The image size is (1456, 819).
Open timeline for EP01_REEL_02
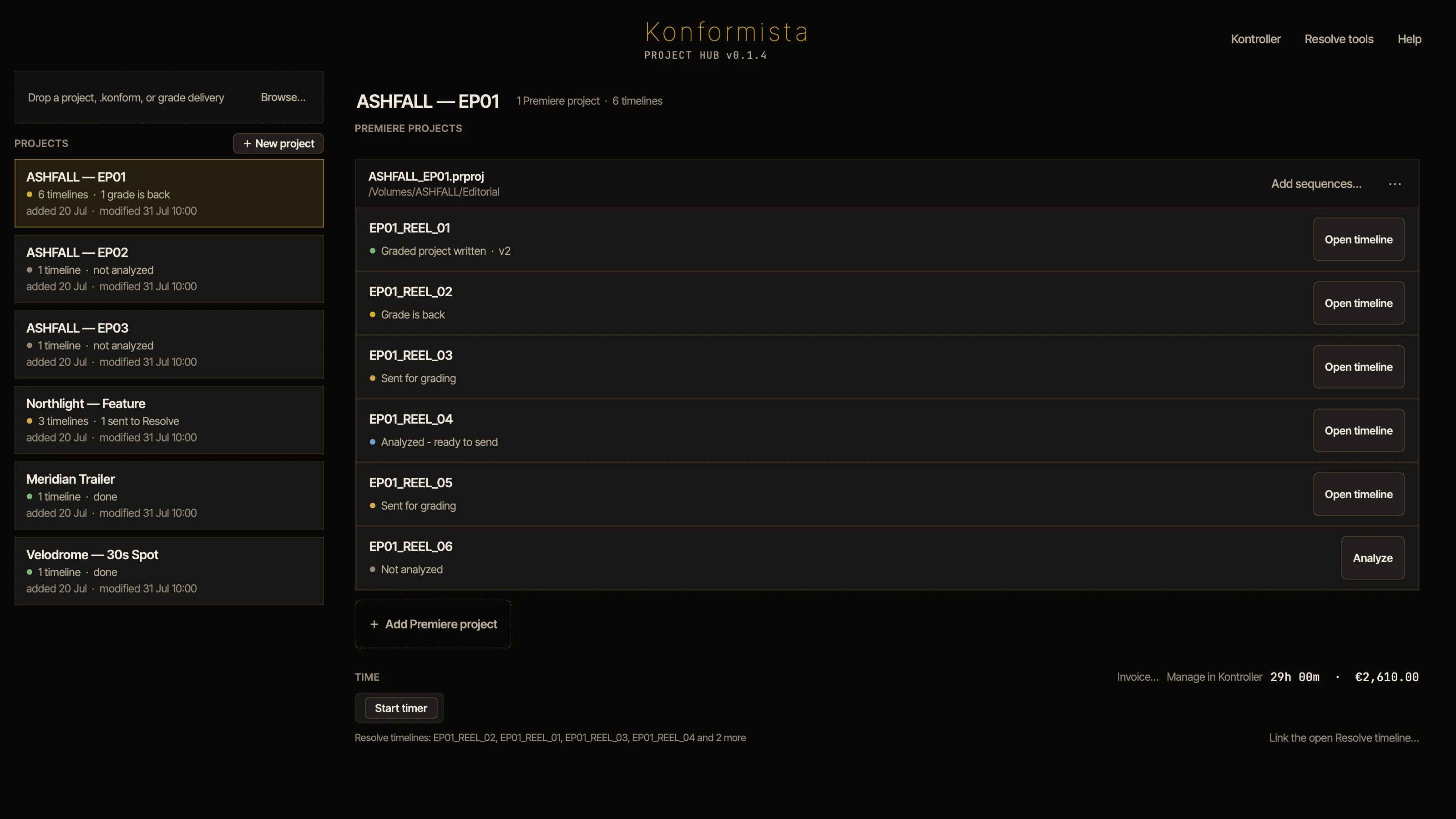pyautogui.click(x=1358, y=303)
